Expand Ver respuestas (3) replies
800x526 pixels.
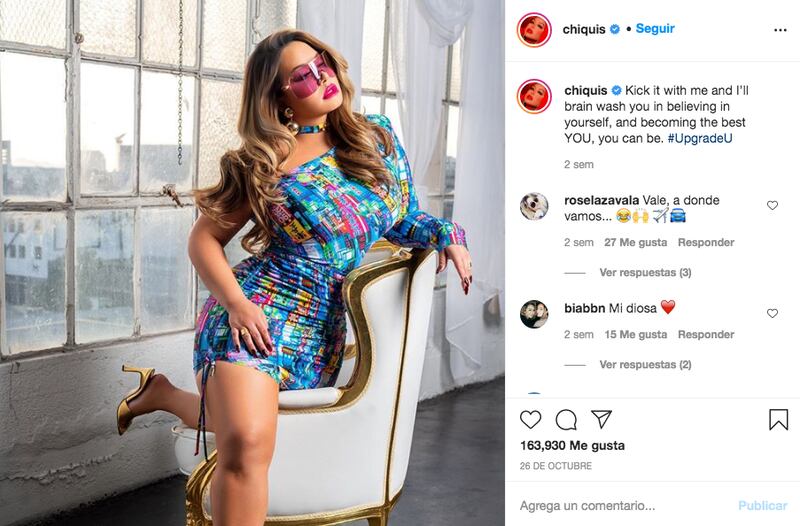(645, 272)
